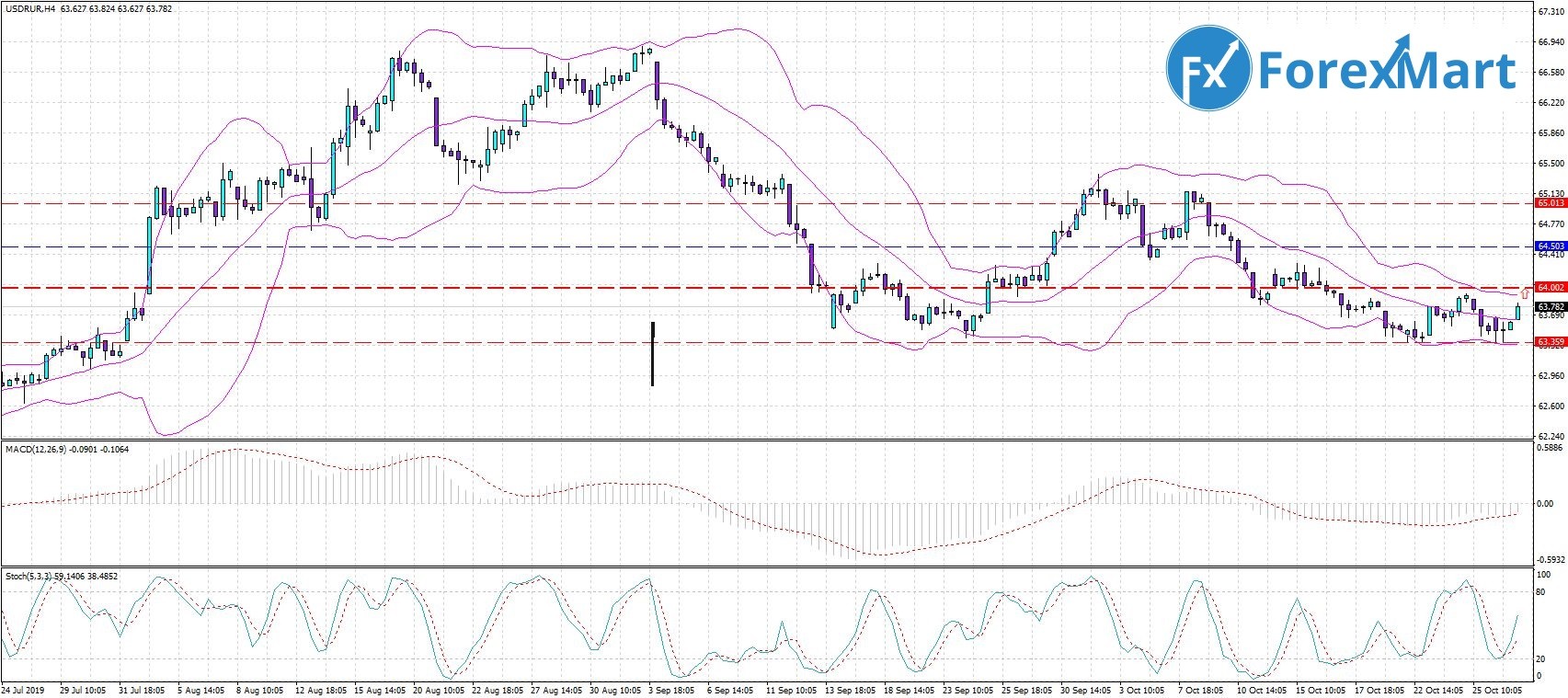Click the black current price label 63.782
This screenshot has height=698, width=1568.
pos(1551,306)
